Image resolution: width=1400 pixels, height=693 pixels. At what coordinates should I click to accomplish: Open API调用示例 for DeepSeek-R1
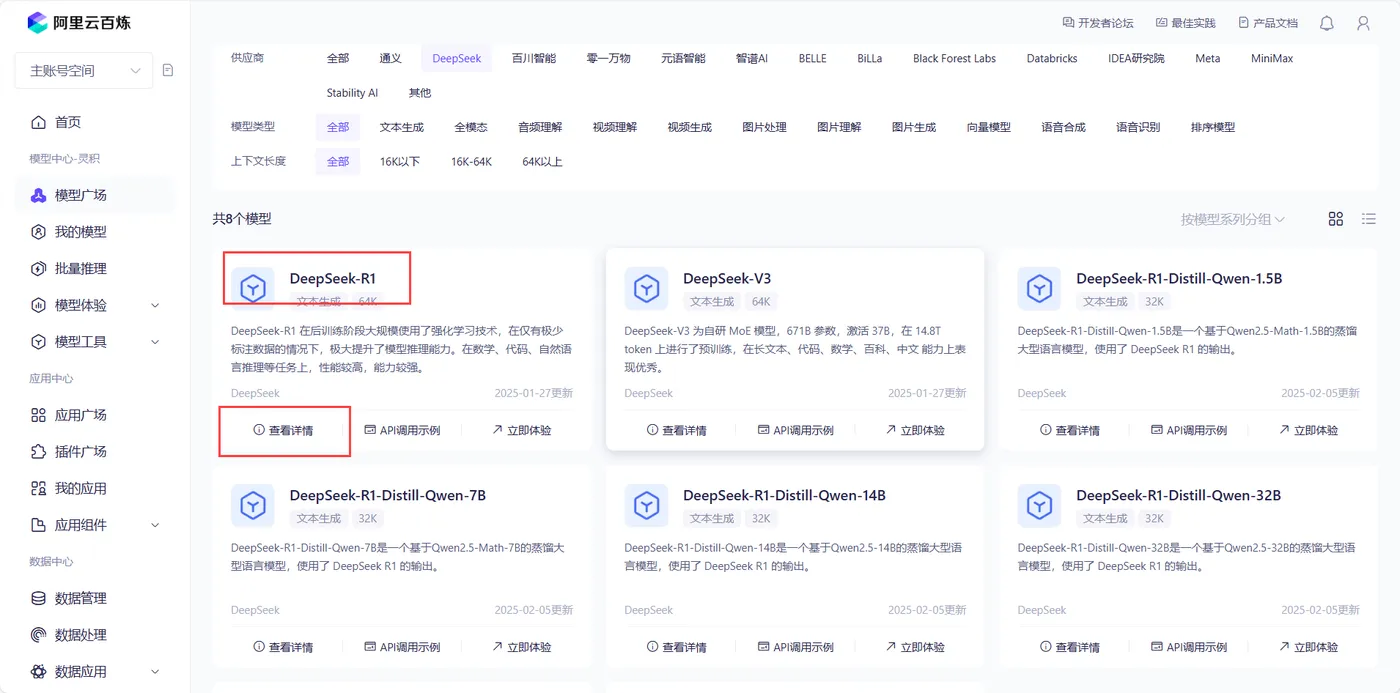402,431
